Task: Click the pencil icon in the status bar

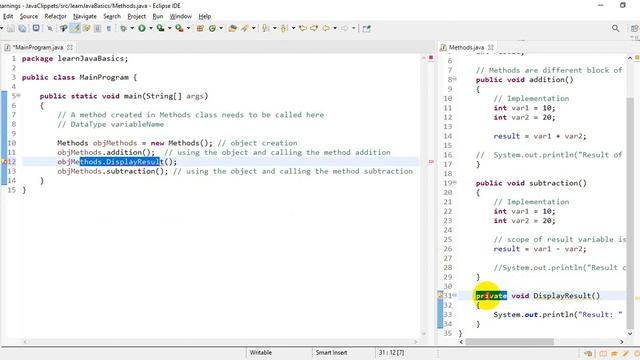Action: (x=625, y=354)
